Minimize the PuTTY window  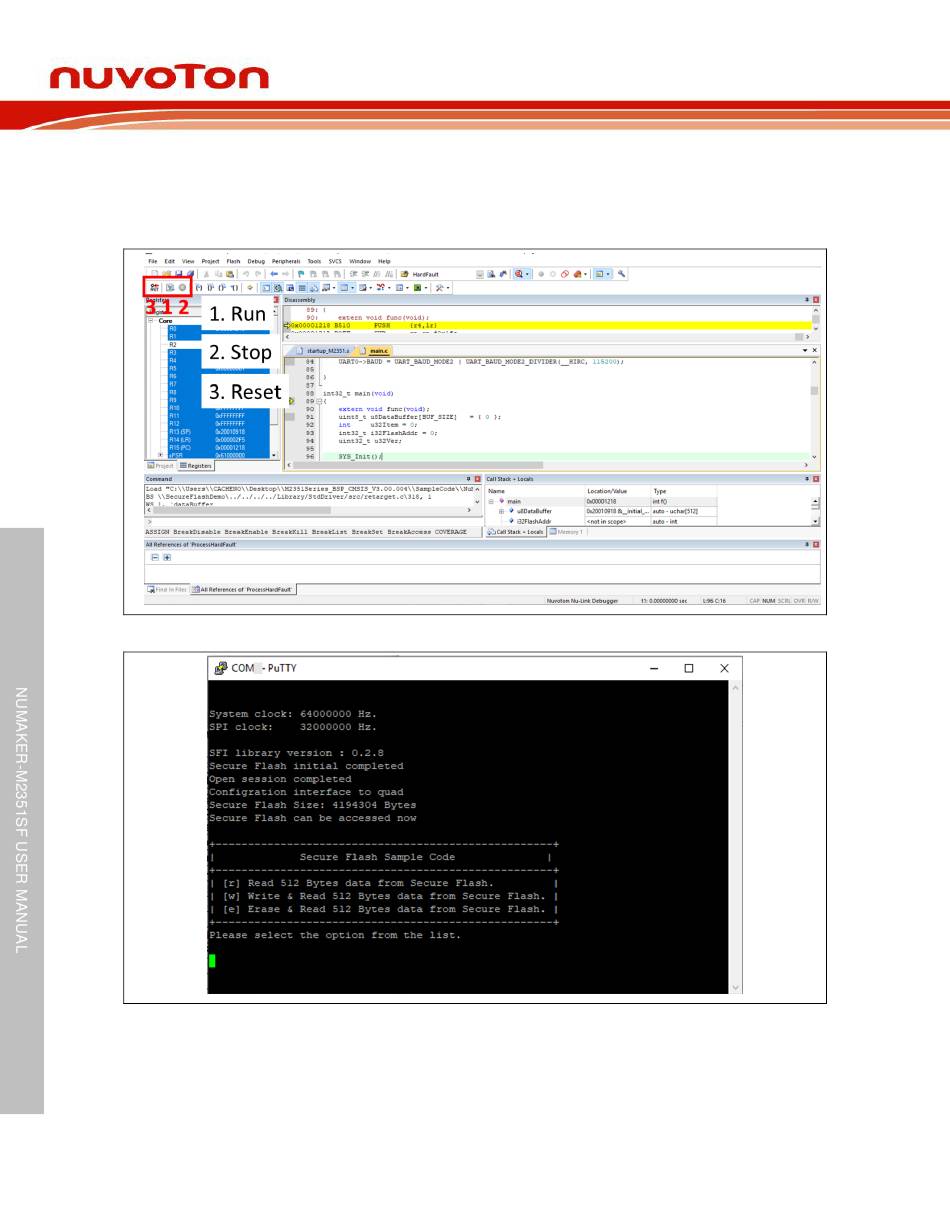[x=654, y=668]
